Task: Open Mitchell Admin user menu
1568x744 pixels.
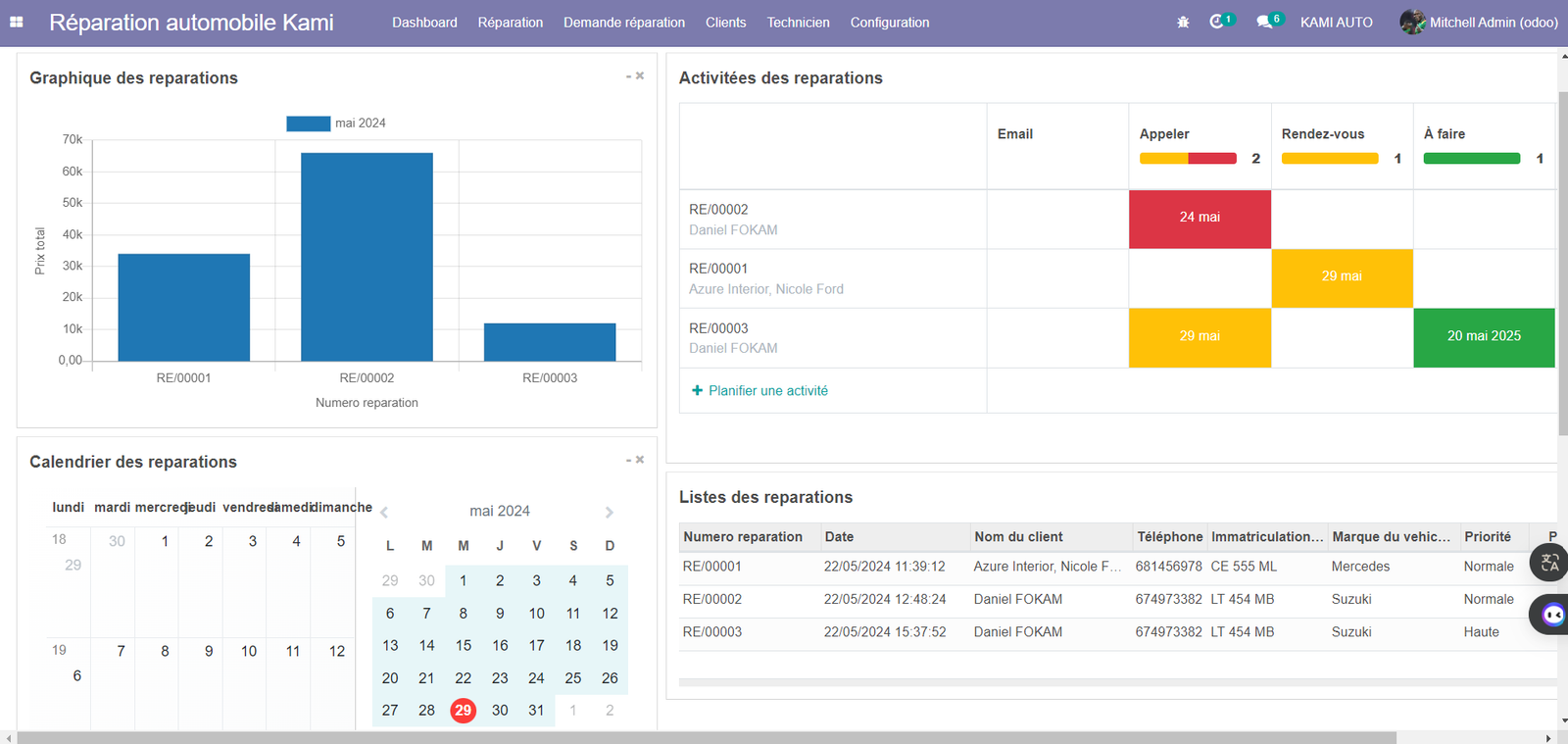Action: coord(1479,22)
